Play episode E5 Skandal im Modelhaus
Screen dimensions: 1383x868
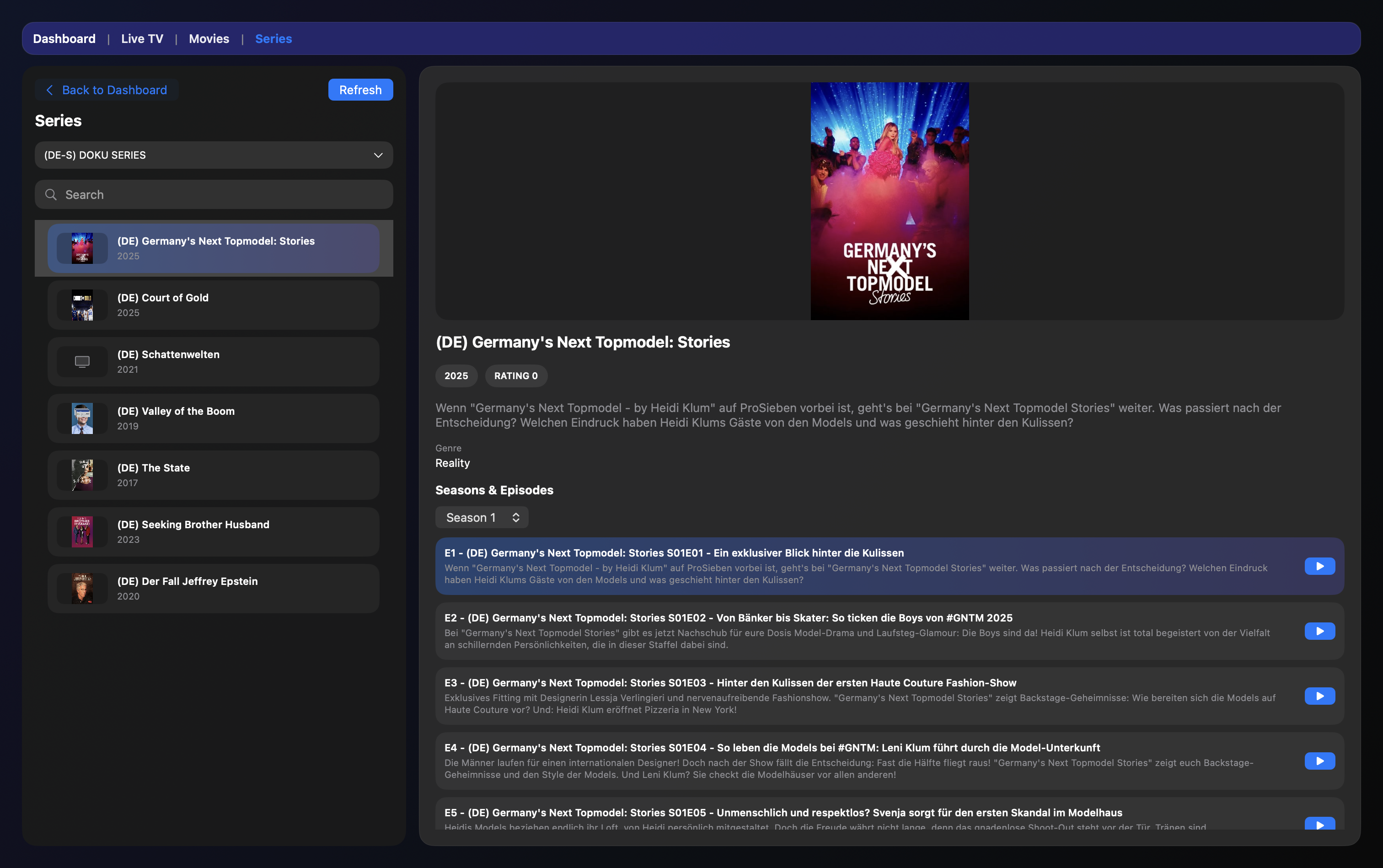point(1319,823)
